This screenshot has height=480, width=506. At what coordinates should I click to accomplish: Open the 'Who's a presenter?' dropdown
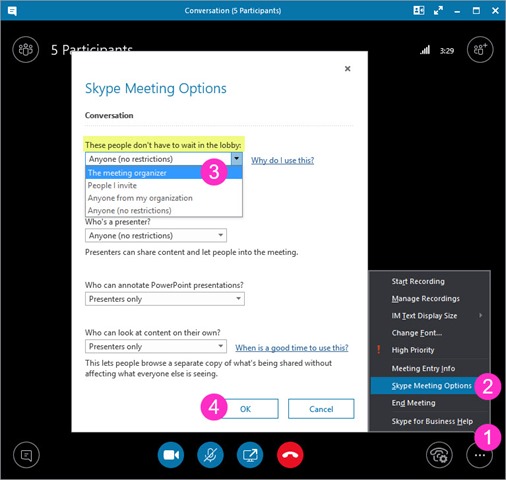coord(156,236)
